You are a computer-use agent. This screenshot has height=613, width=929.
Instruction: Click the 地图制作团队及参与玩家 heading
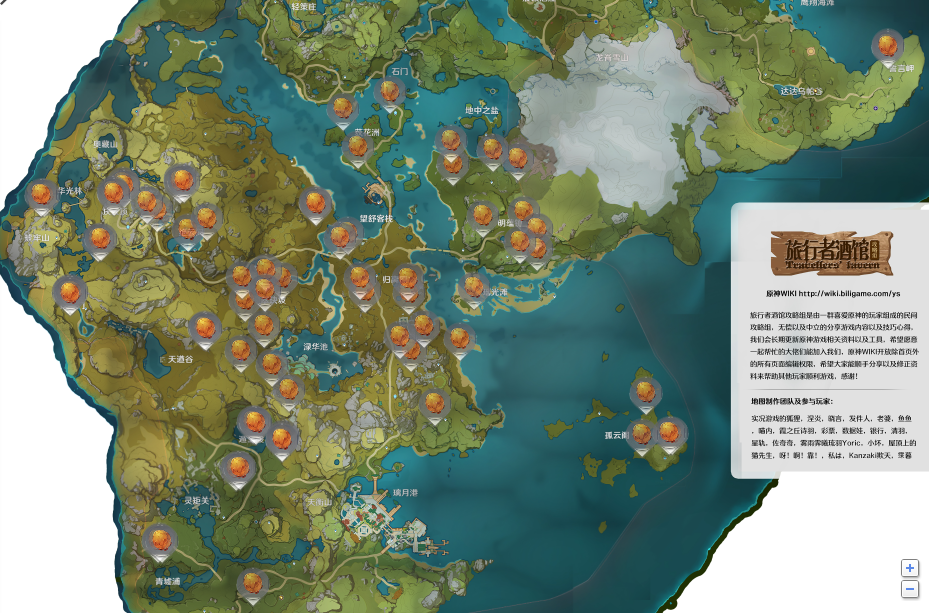coord(792,402)
